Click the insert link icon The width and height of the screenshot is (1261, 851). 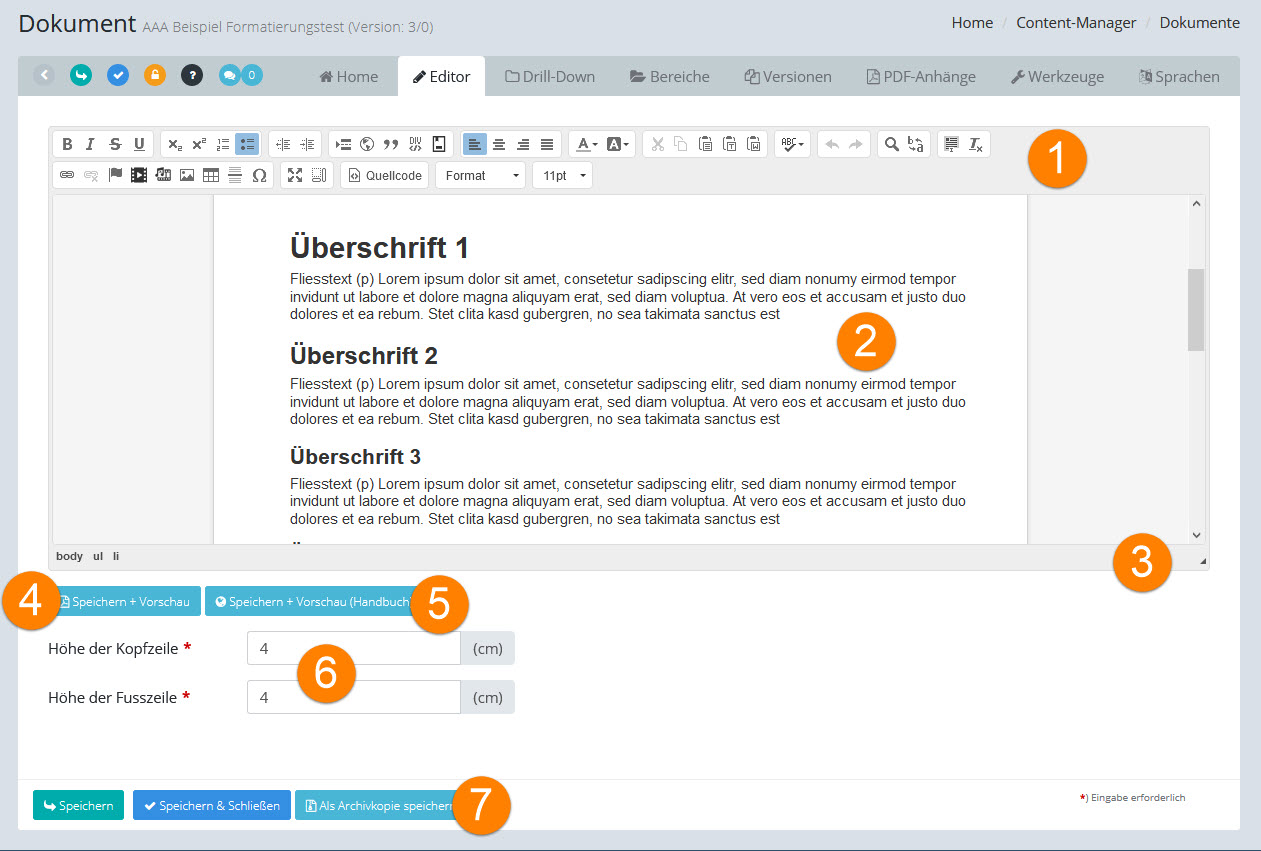pyautogui.click(x=67, y=175)
